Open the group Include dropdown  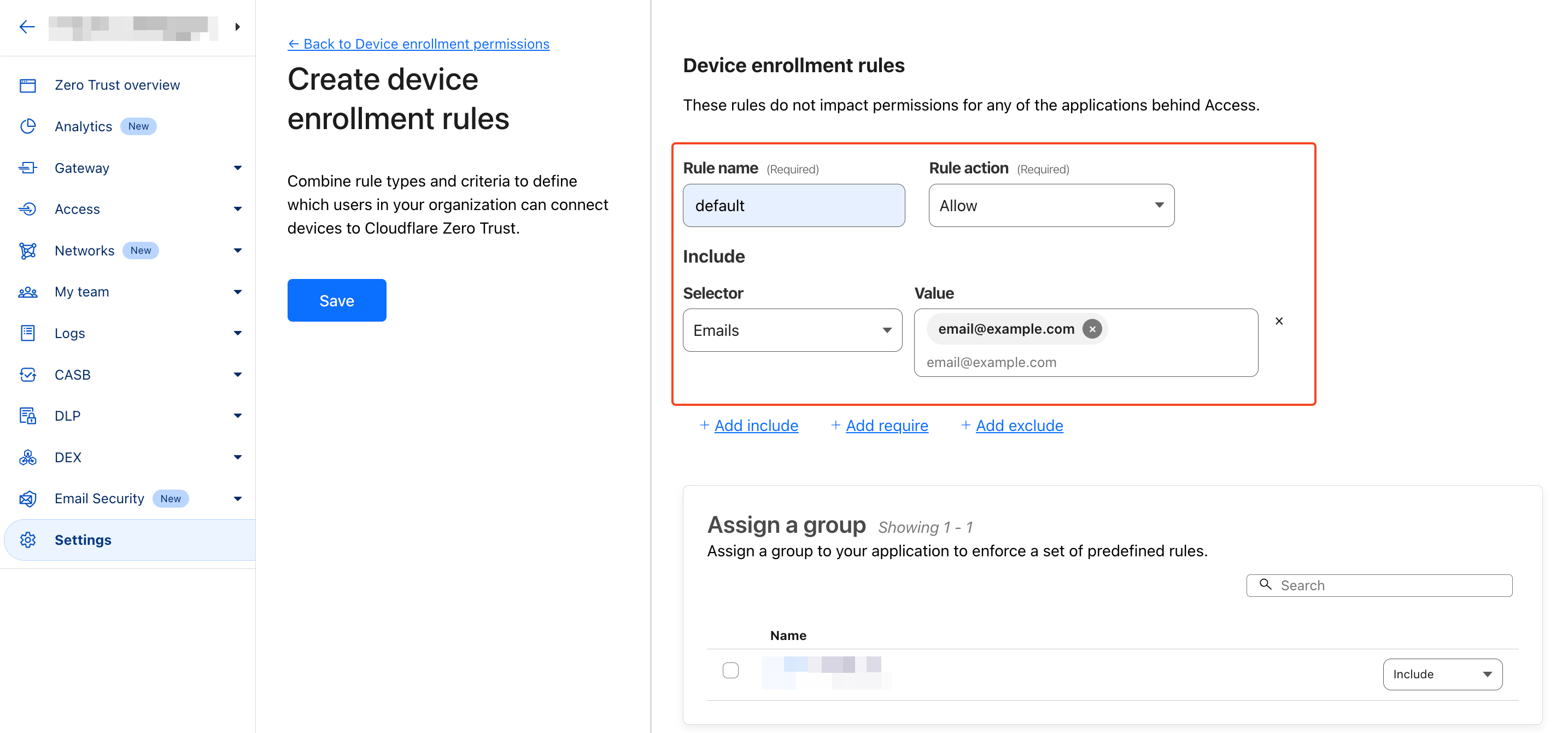tap(1442, 674)
